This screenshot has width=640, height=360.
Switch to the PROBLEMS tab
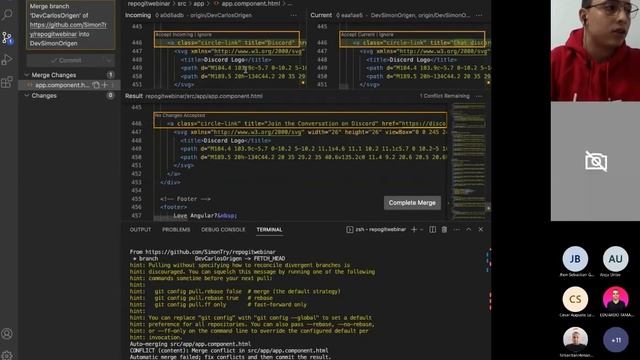click(x=176, y=229)
